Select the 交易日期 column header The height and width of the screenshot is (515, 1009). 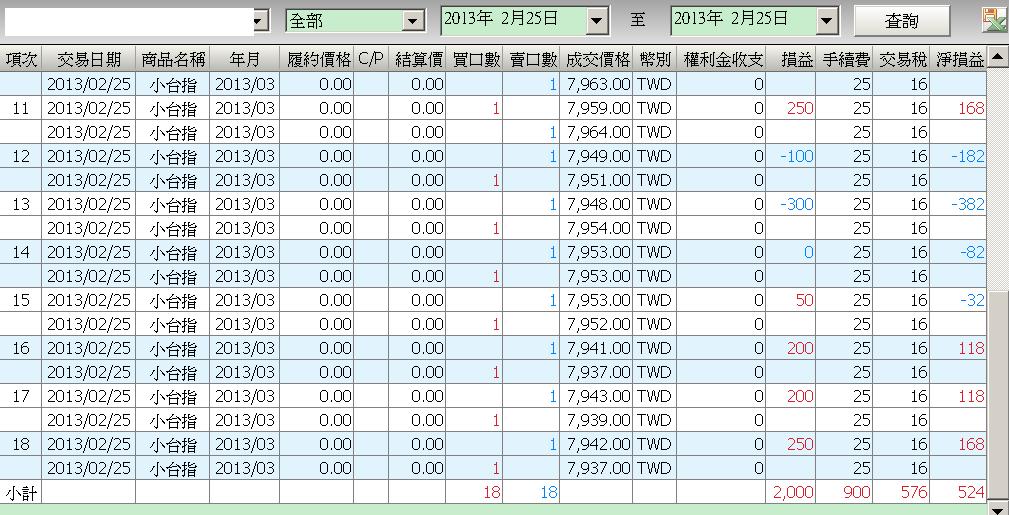[x=89, y=60]
